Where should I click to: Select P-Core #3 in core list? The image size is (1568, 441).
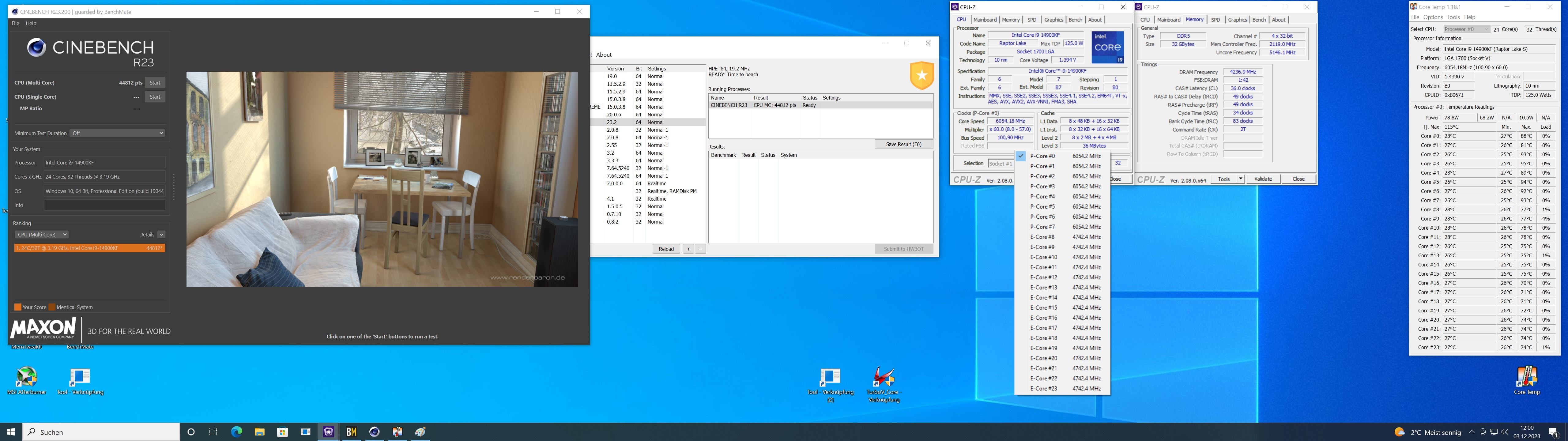tap(1062, 187)
